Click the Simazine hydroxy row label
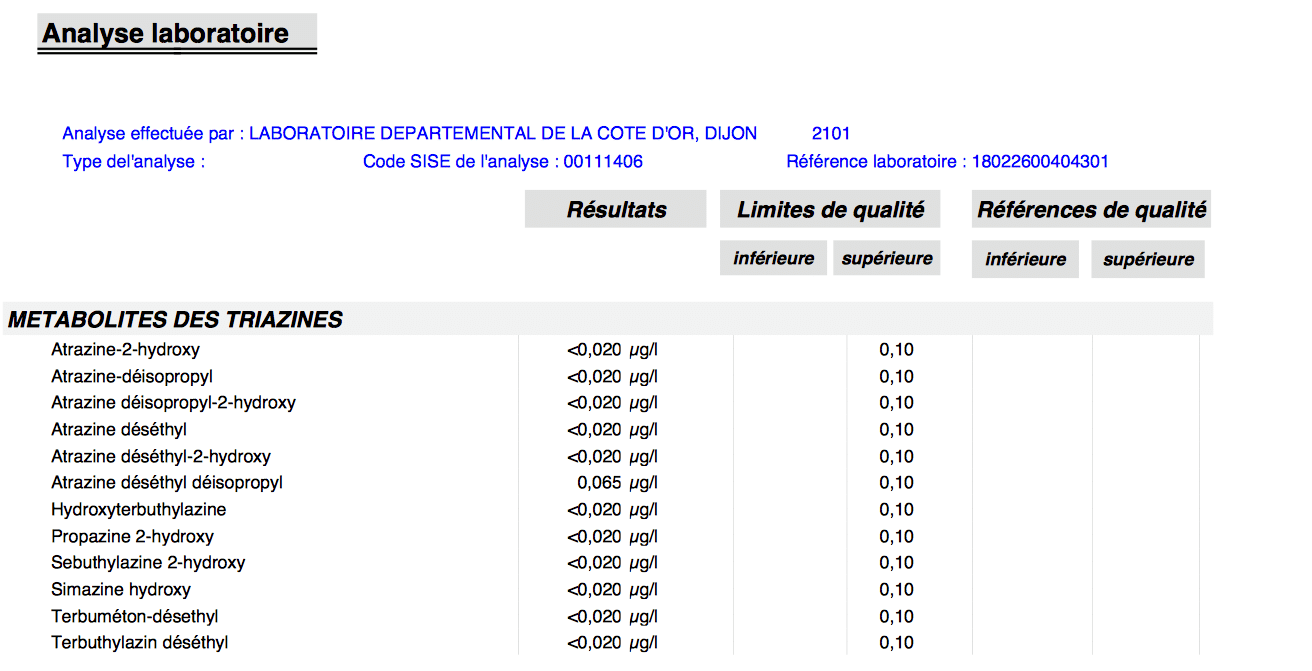The width and height of the screenshot is (1312, 671). [121, 590]
